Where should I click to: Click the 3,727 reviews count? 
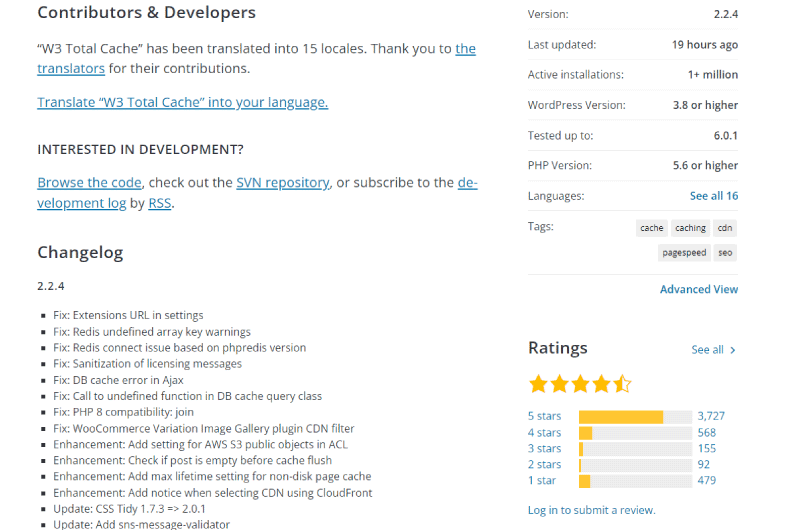(711, 416)
